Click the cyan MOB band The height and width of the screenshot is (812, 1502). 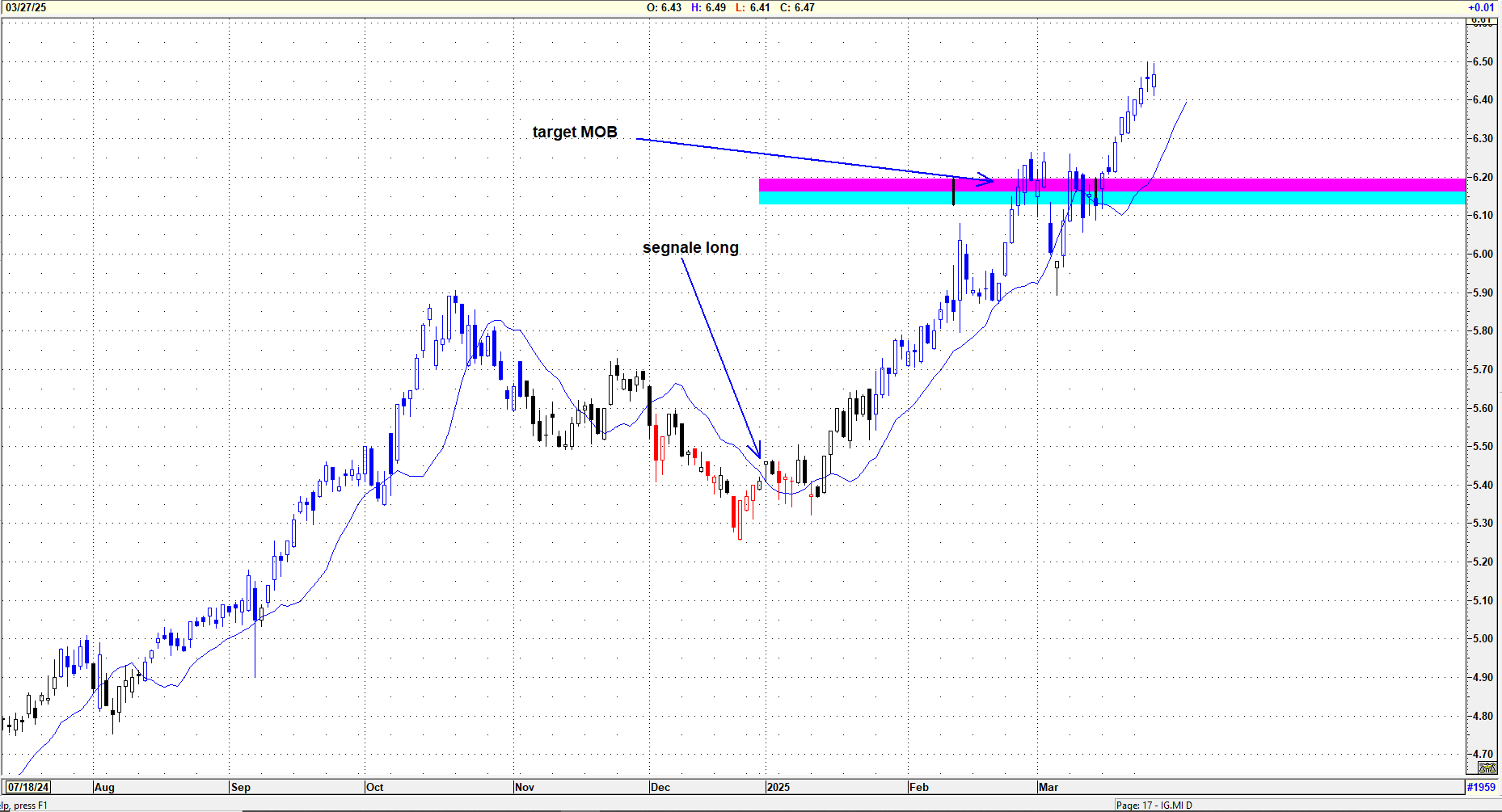coord(1213,198)
